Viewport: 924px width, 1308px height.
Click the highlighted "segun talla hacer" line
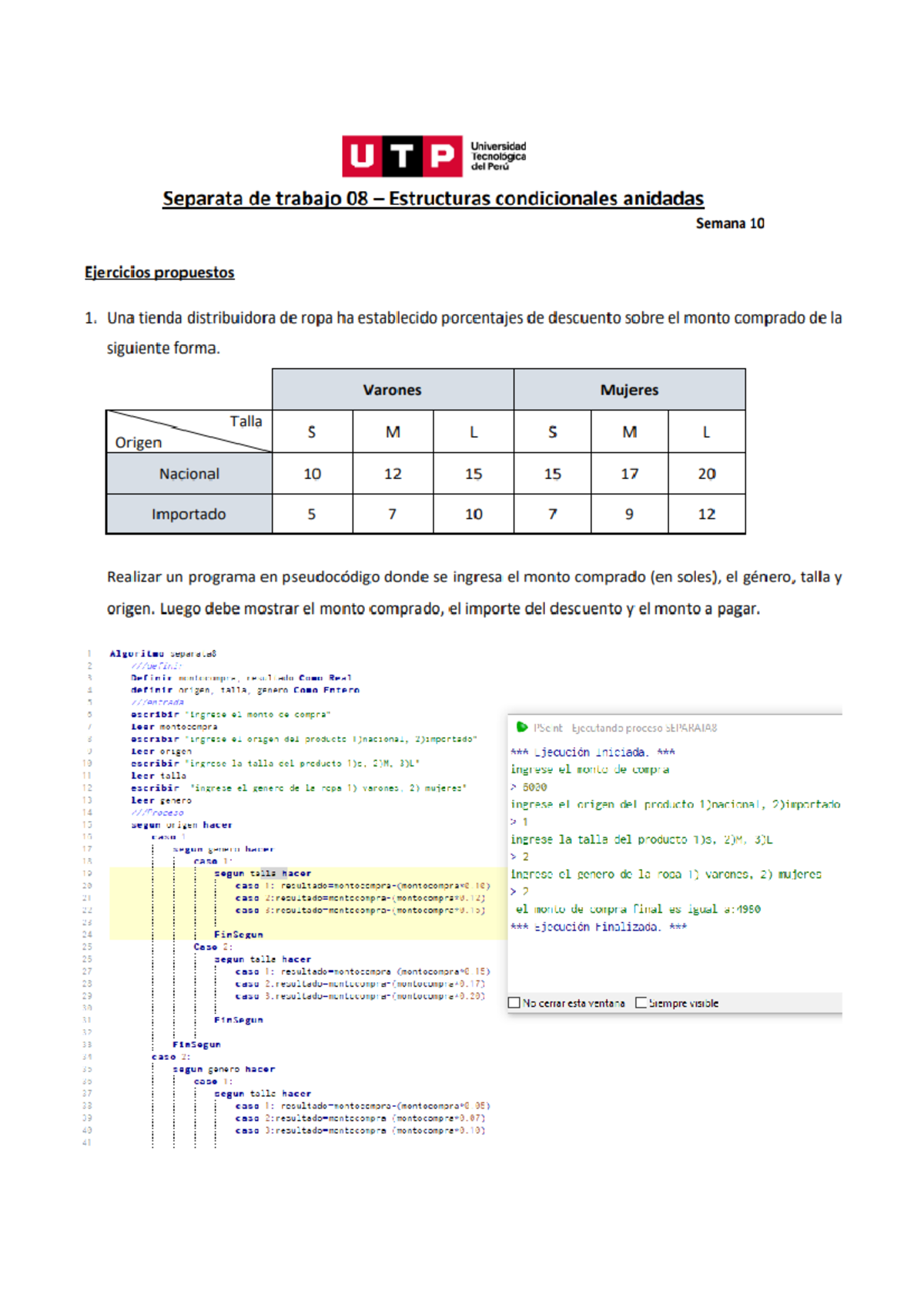(x=263, y=874)
